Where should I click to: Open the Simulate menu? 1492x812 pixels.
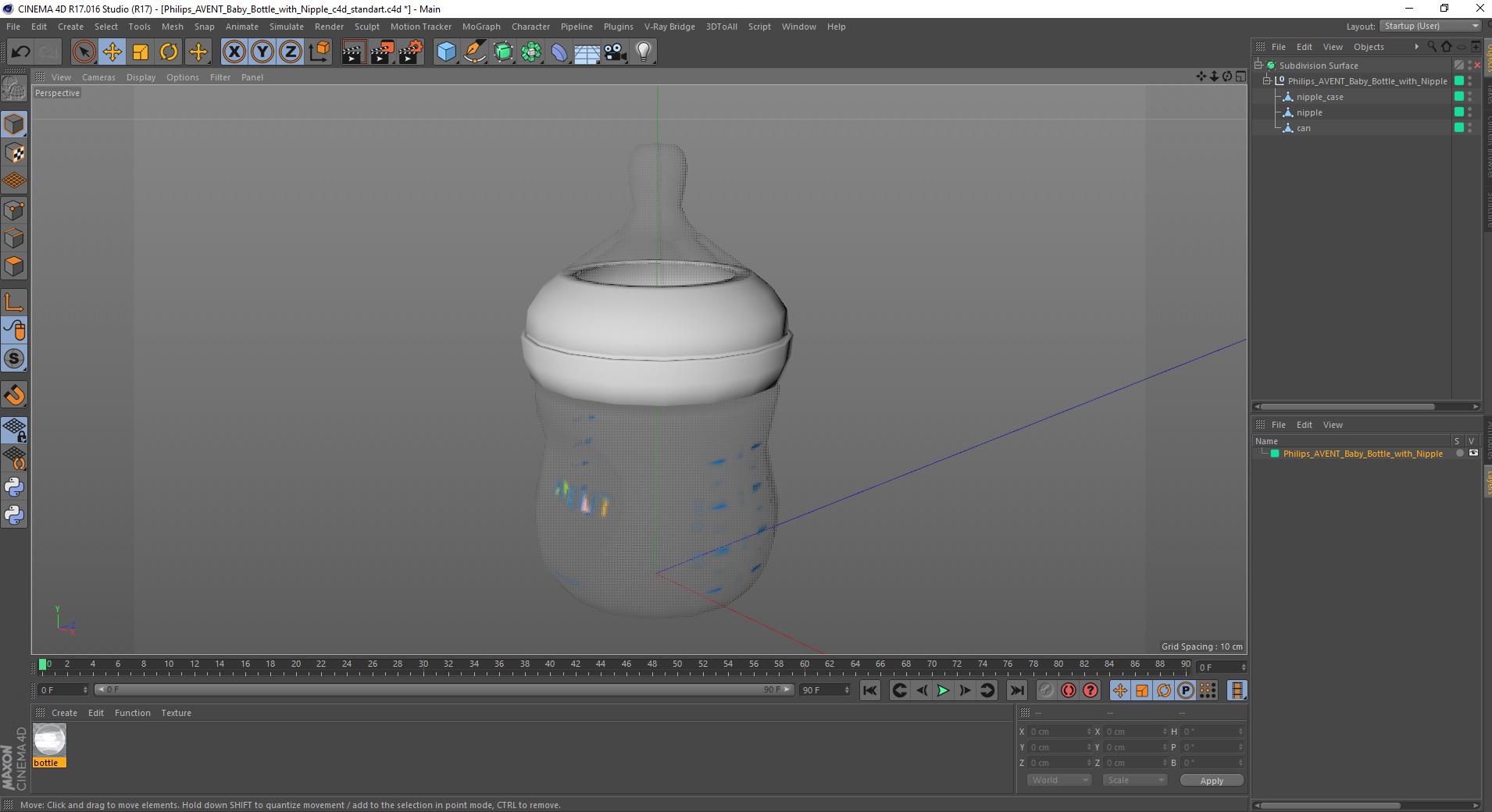(x=287, y=27)
